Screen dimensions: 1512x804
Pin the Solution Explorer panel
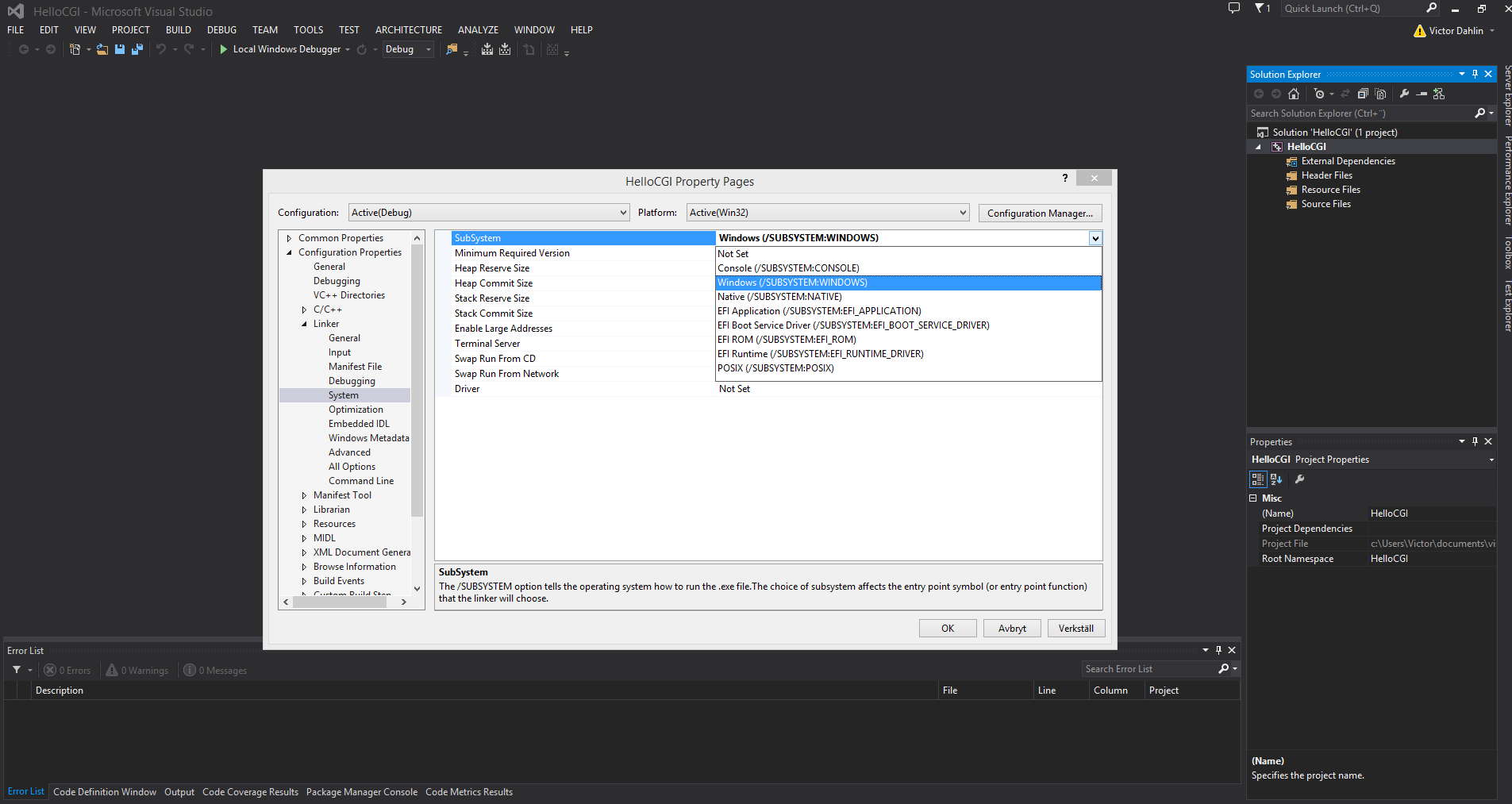1475,74
